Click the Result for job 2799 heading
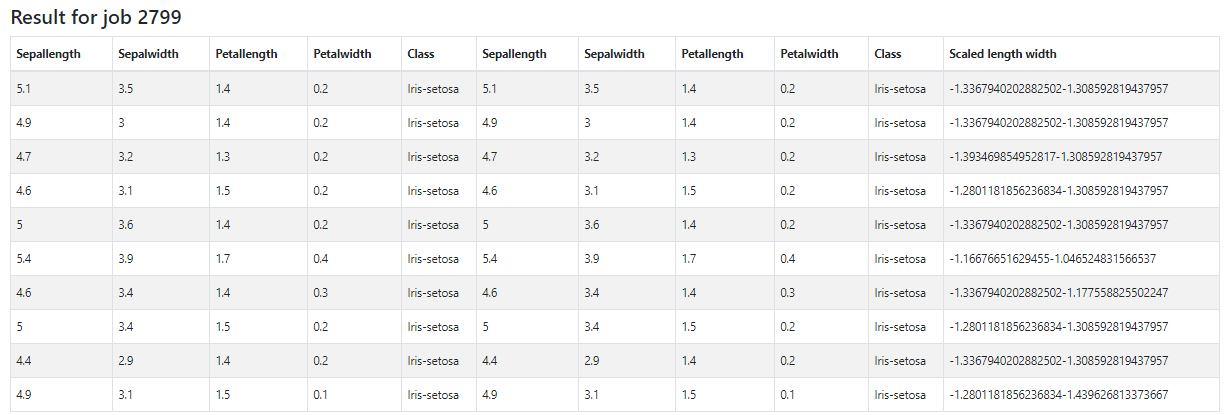 (96, 17)
